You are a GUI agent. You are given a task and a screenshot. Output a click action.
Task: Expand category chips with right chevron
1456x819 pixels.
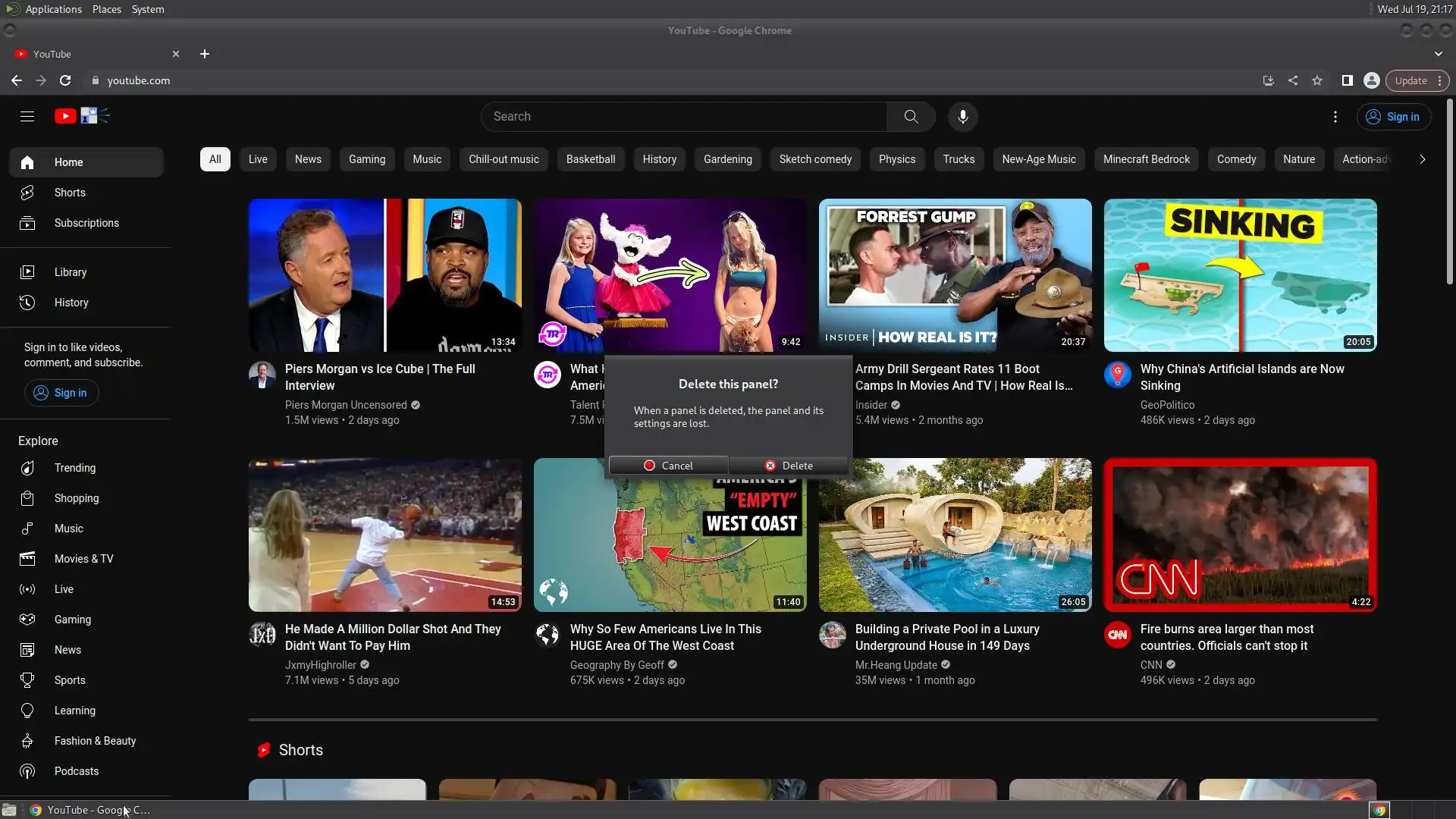tap(1423, 159)
